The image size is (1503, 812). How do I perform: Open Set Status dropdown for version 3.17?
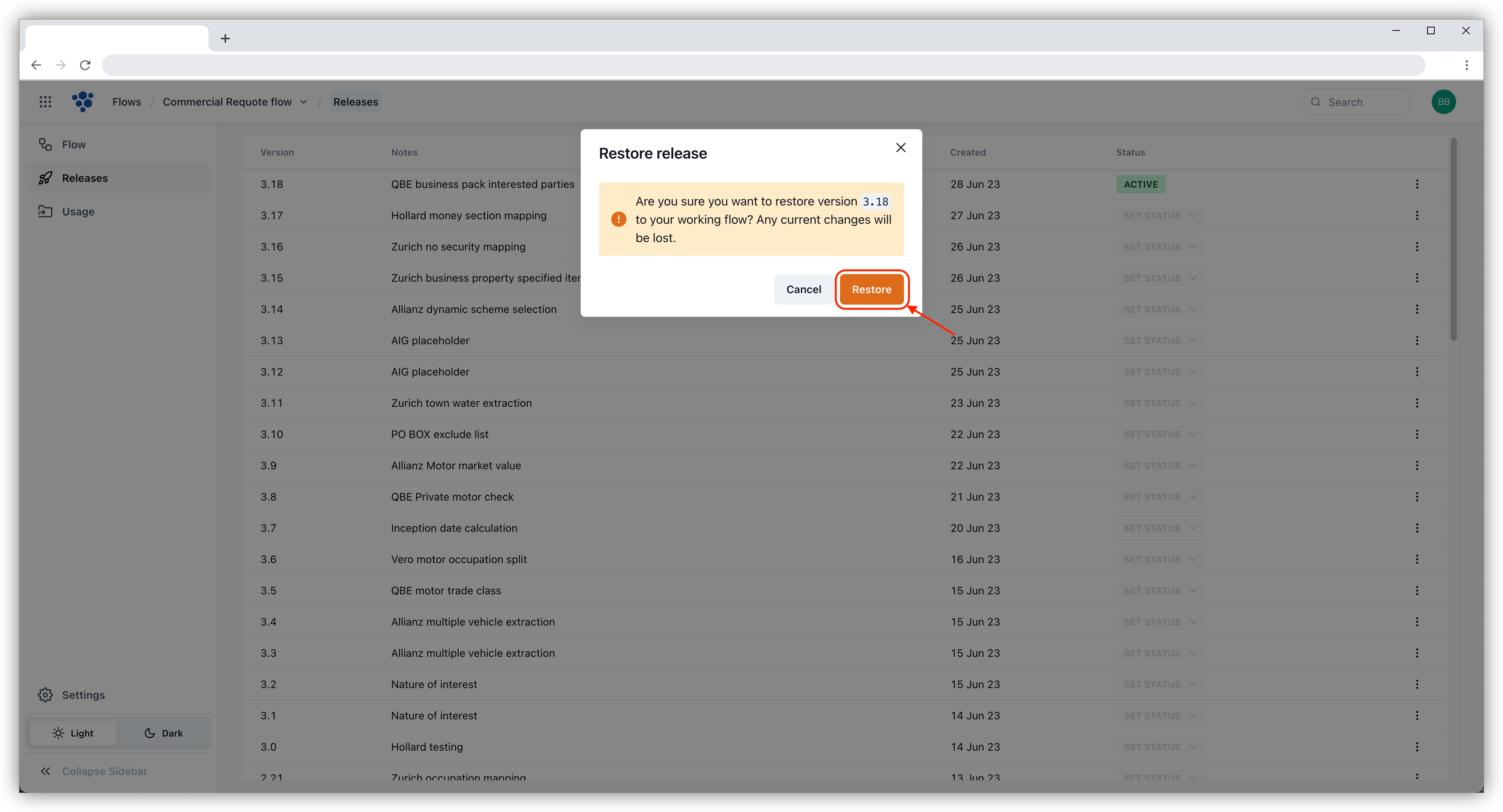pyautogui.click(x=1159, y=216)
